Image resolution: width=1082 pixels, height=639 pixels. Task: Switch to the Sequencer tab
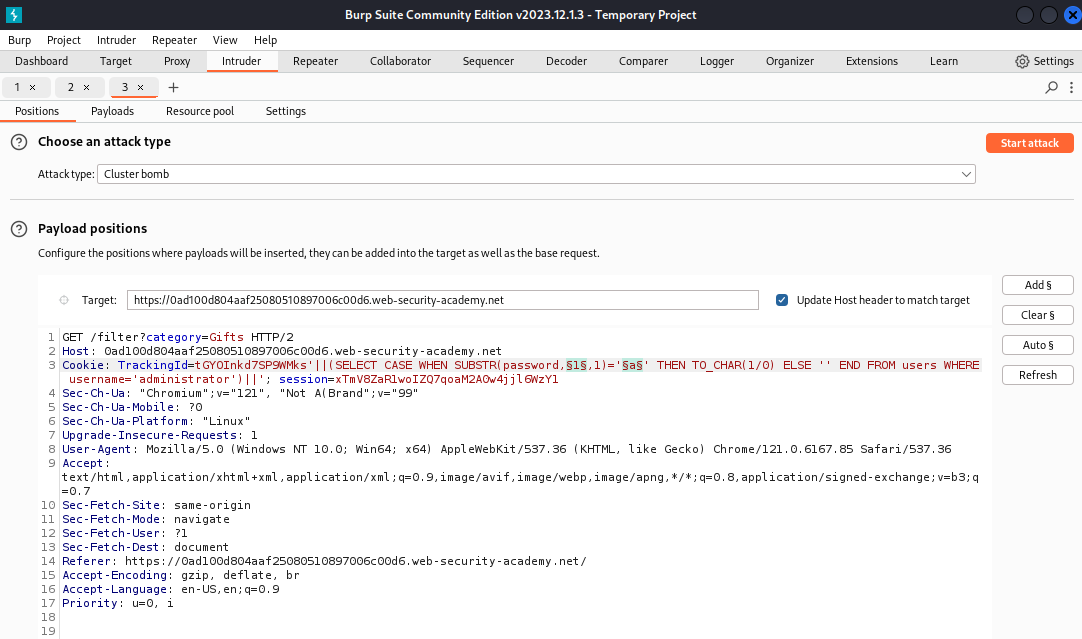point(488,61)
